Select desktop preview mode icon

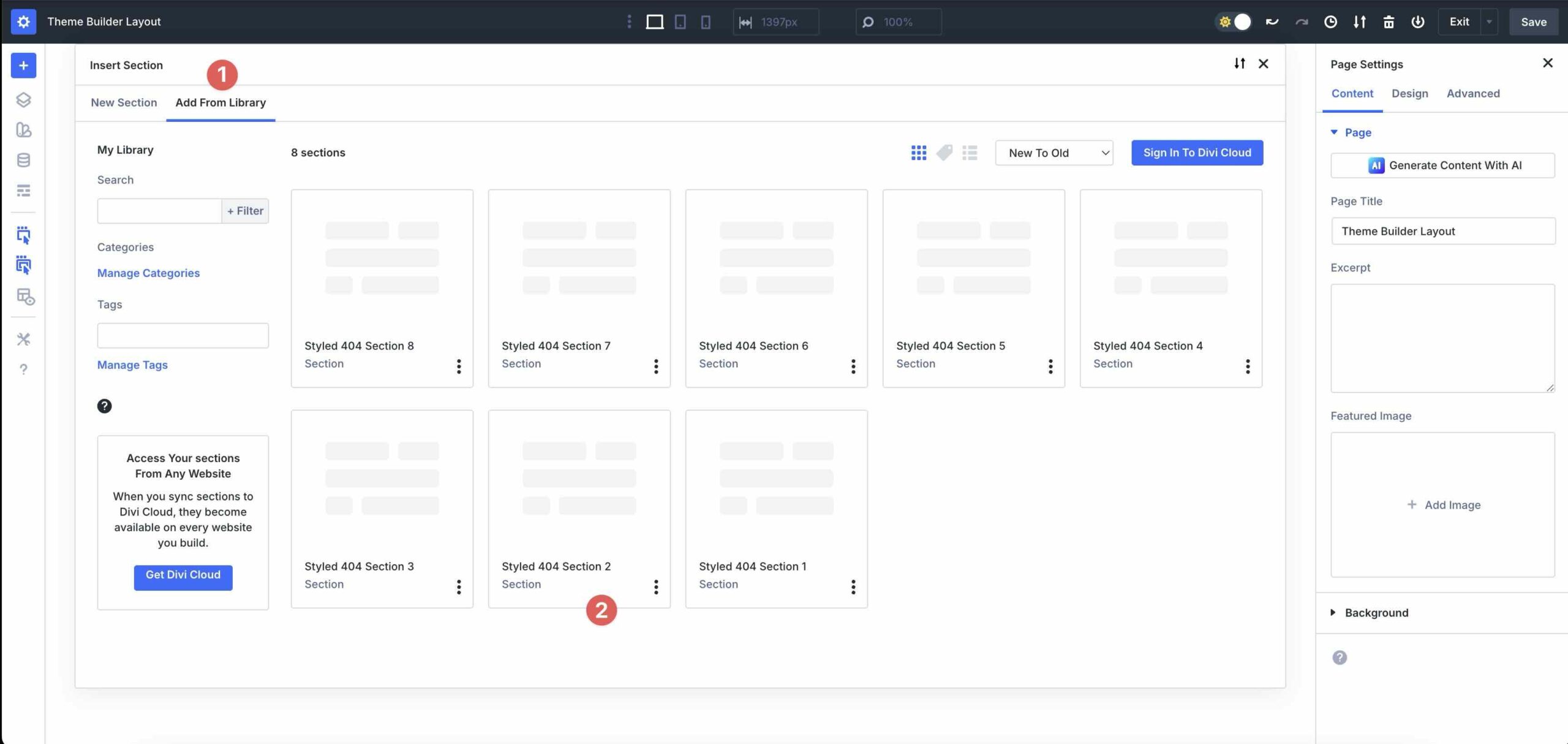point(654,21)
